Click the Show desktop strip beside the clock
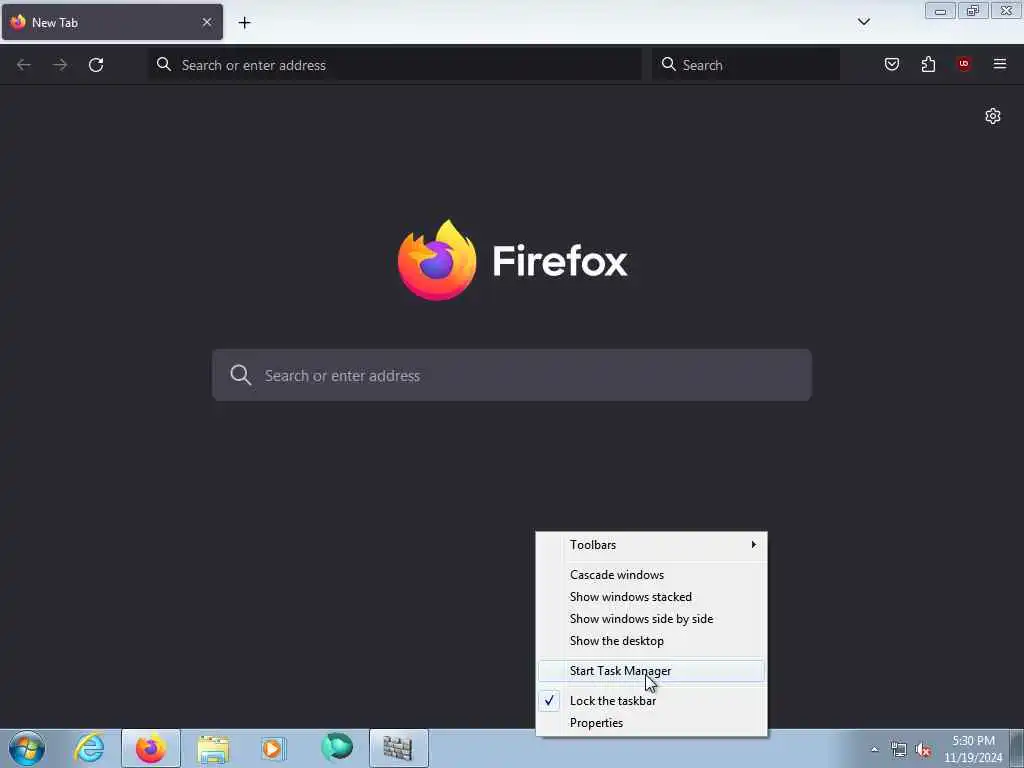Image resolution: width=1024 pixels, height=768 pixels. (x=1017, y=748)
